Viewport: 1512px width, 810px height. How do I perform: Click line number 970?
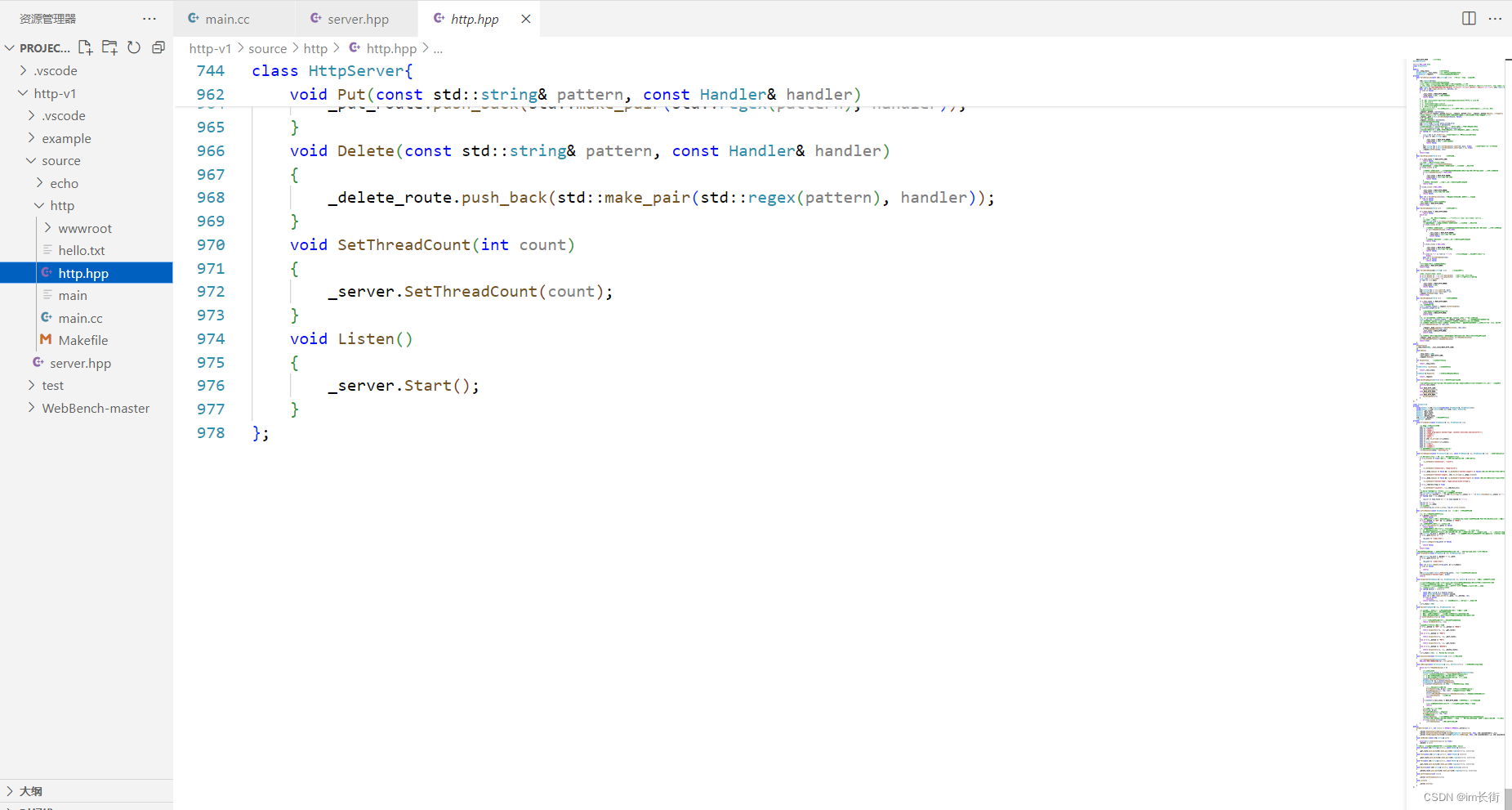tap(211, 245)
